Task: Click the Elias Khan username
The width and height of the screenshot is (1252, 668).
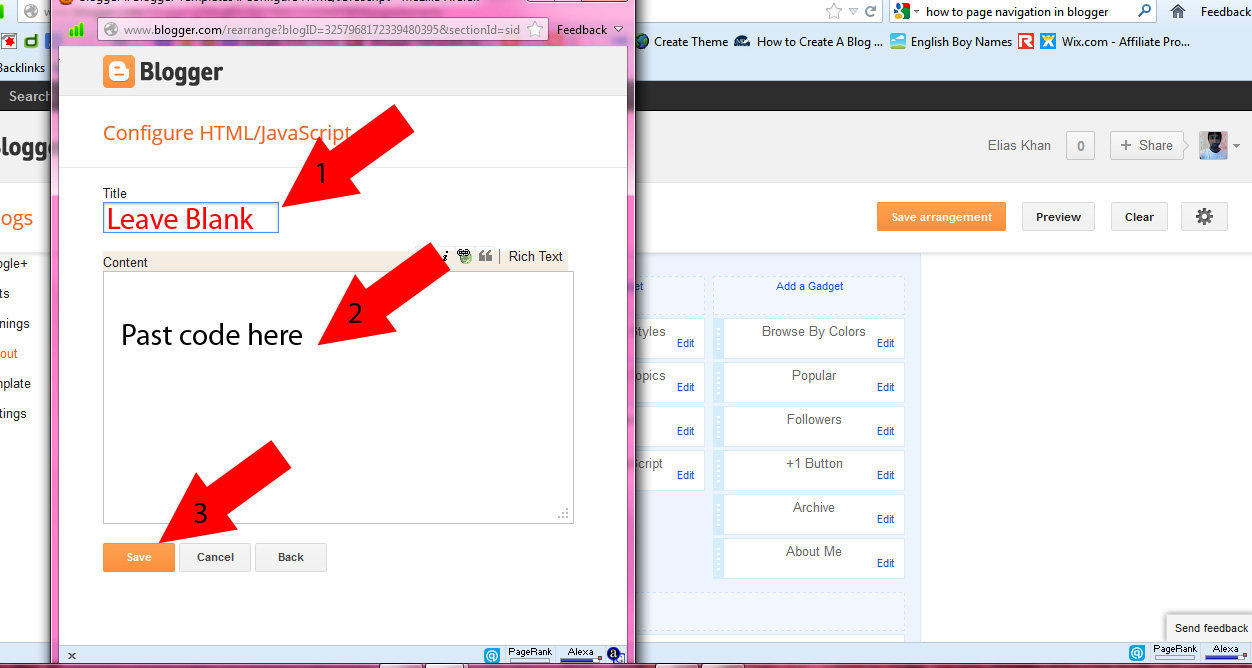Action: [1019, 145]
